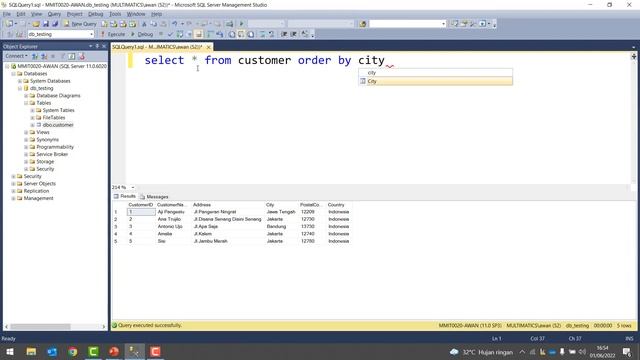Click the Save All icon
Image resolution: width=640 pixels, height=360 pixels.
pyautogui.click(x=55, y=24)
